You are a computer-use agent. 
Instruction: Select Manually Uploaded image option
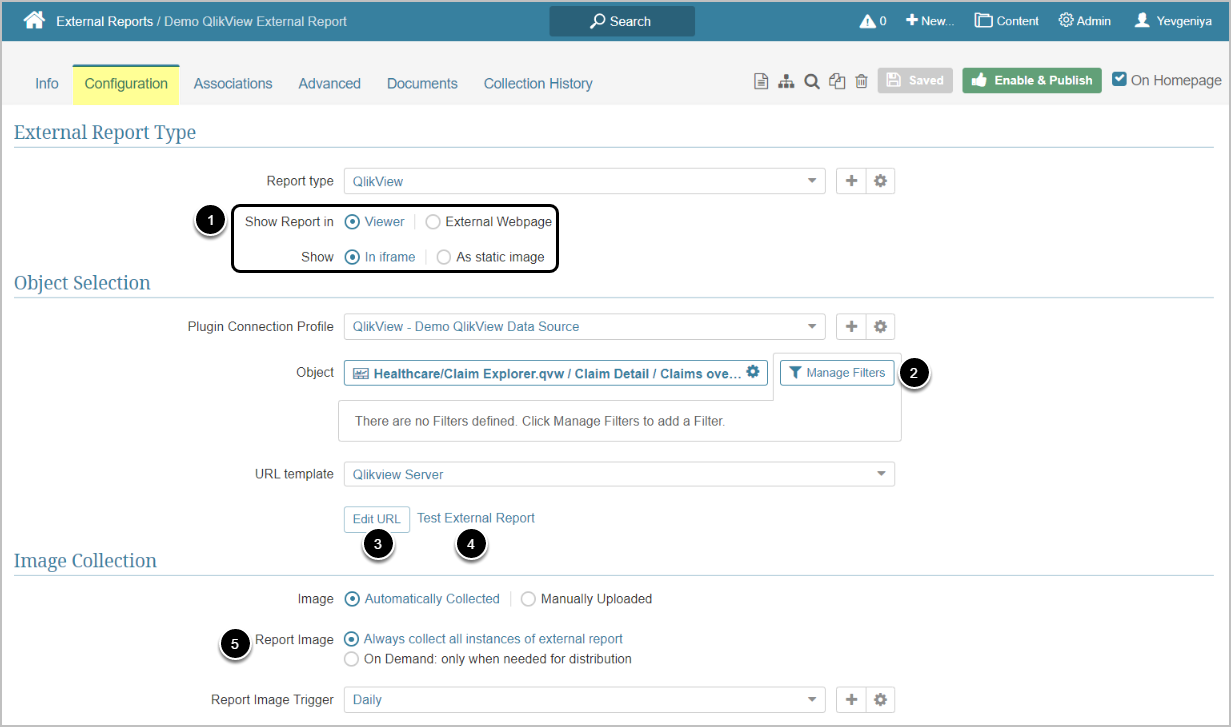pos(528,599)
